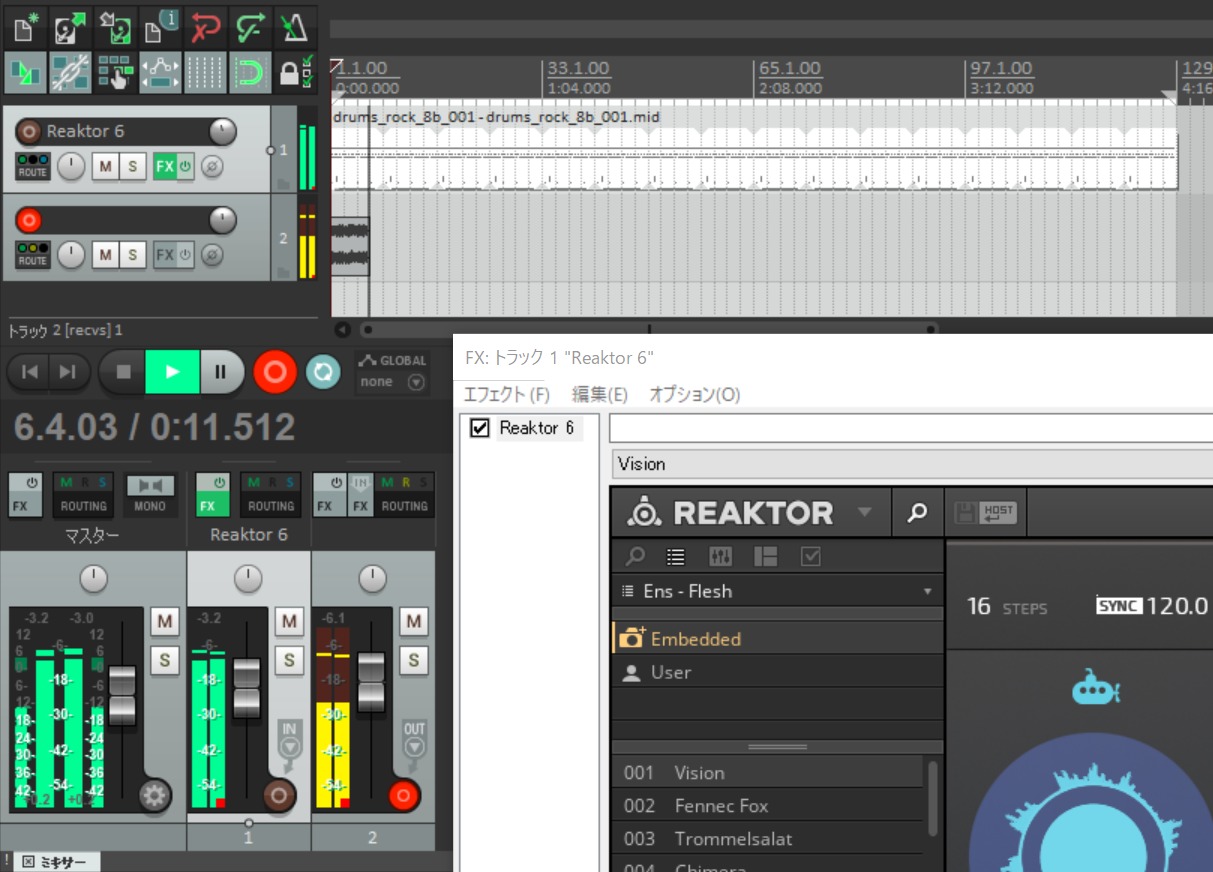
Task: Open REAKTOR main menu arrow
Action: point(864,513)
